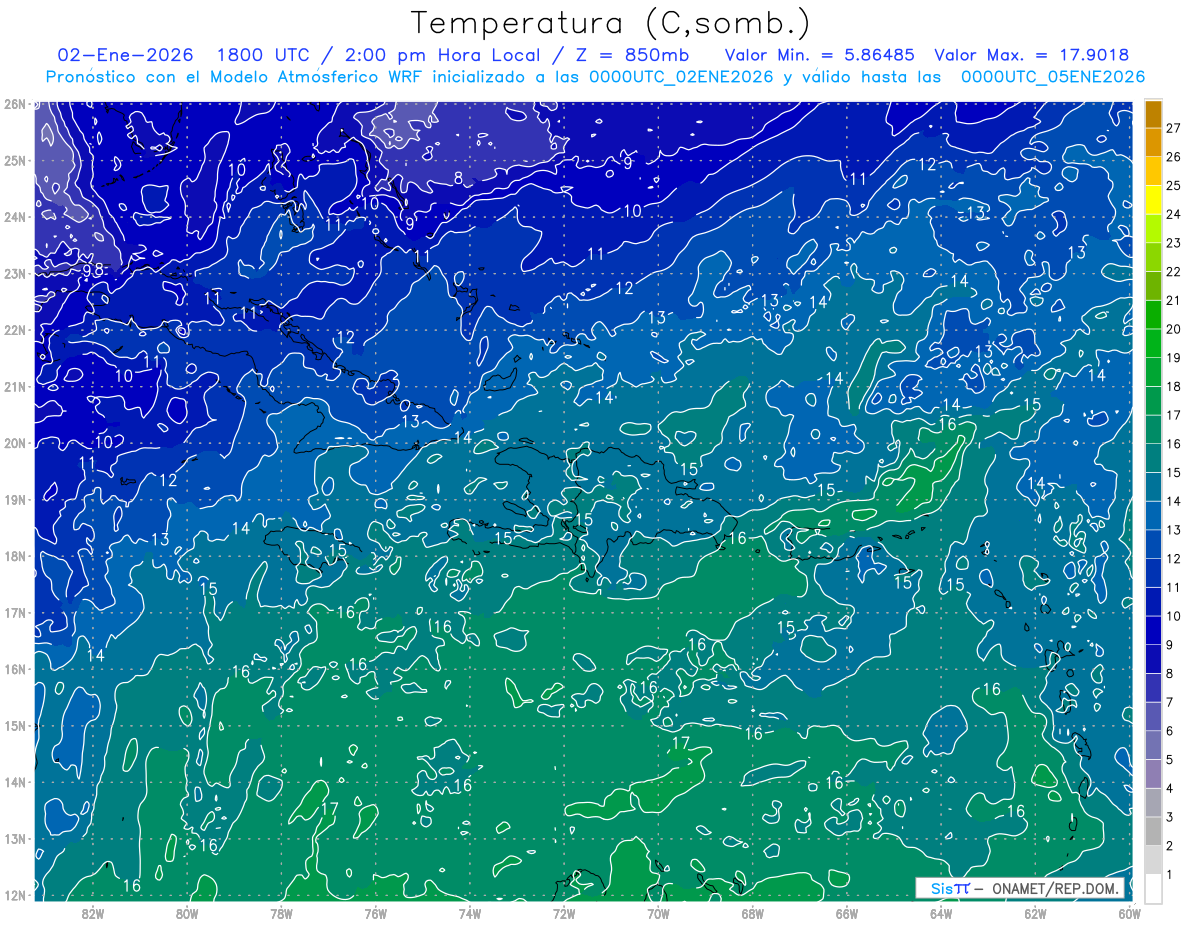Image resolution: width=1200 pixels, height=927 pixels.
Task: Click the "17N" latitude axis label
Action: pyautogui.click(x=14, y=612)
